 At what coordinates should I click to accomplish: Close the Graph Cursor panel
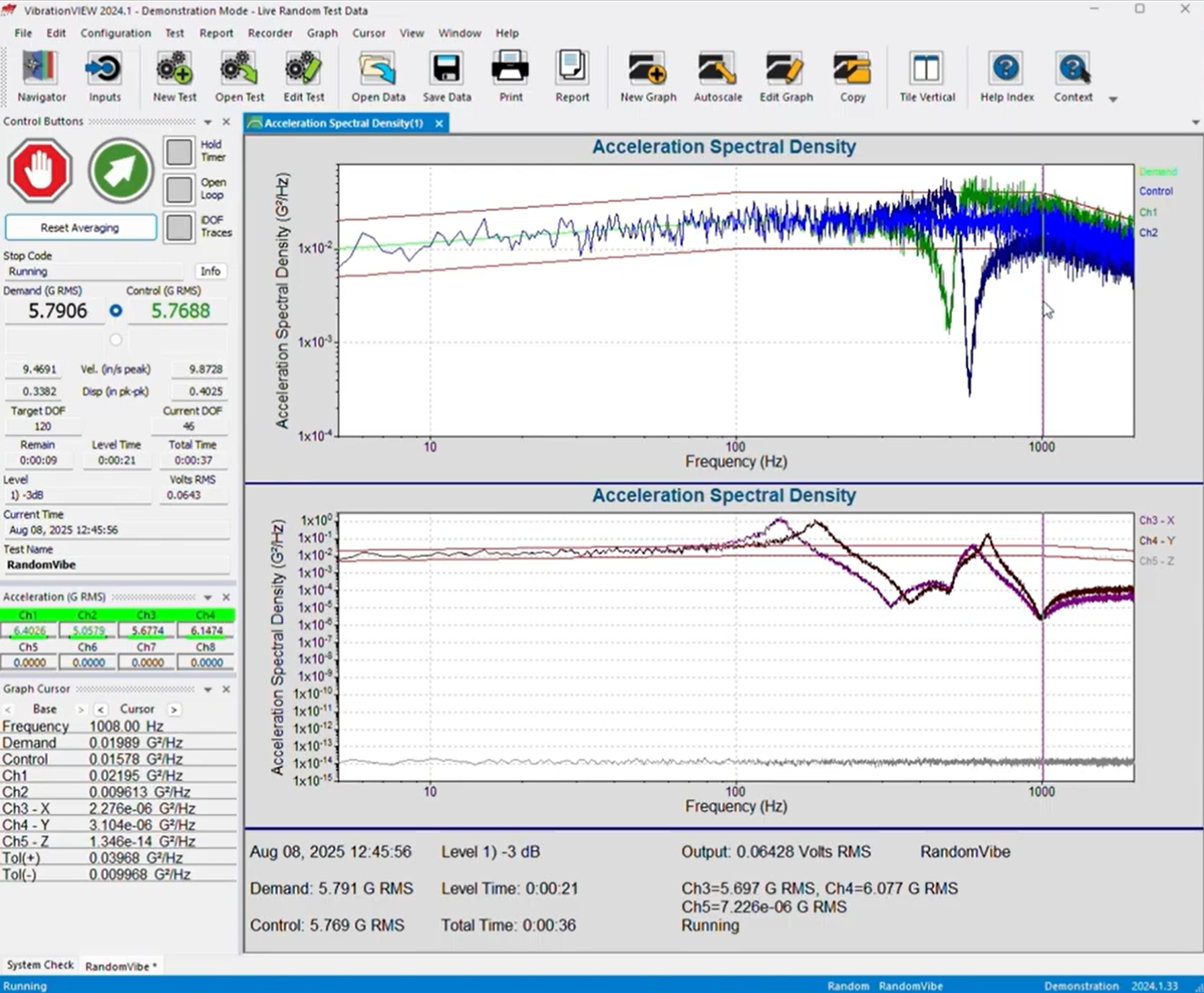pos(226,689)
